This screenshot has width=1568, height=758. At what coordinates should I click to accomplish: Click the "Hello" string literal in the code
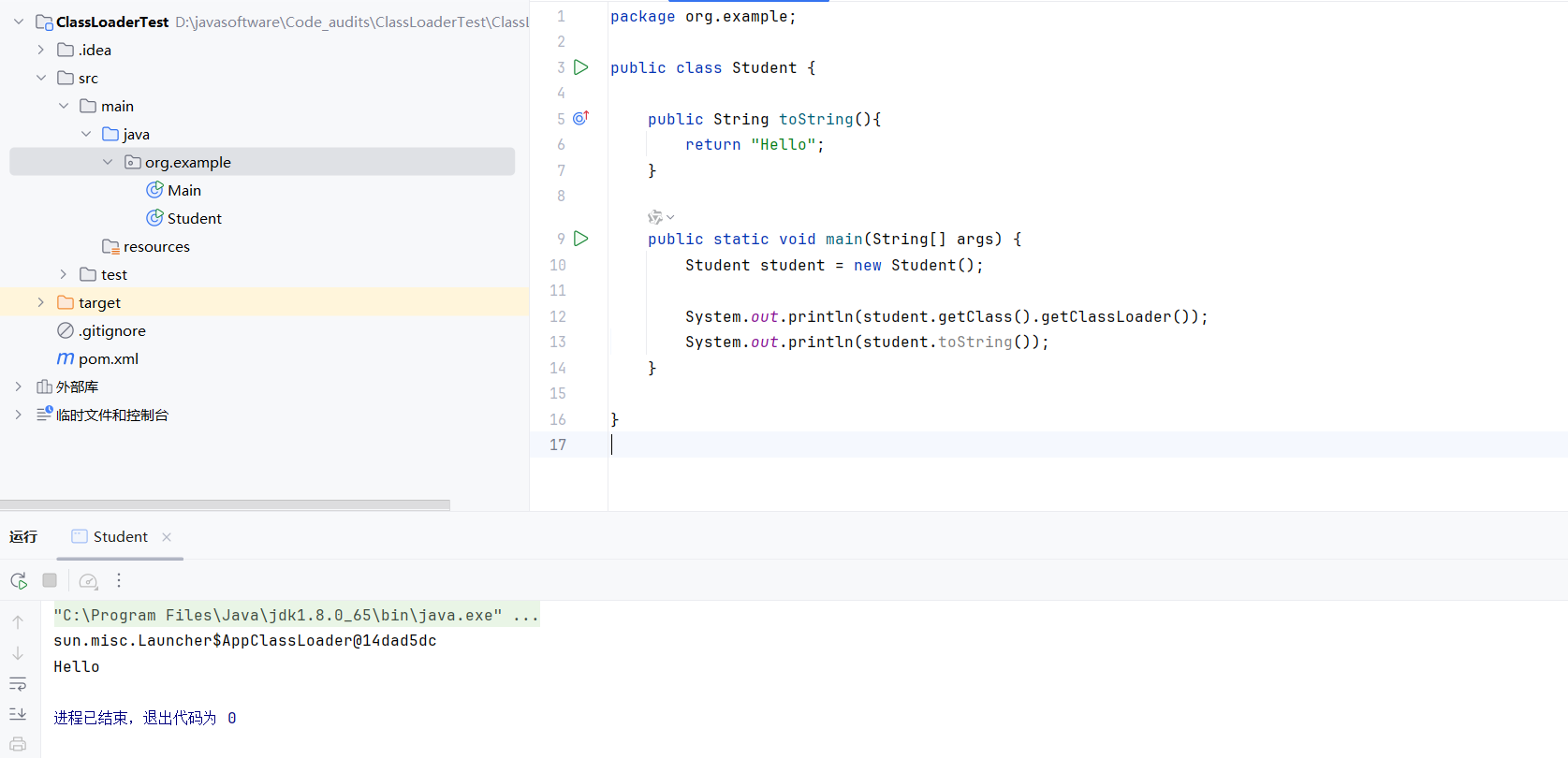[784, 144]
